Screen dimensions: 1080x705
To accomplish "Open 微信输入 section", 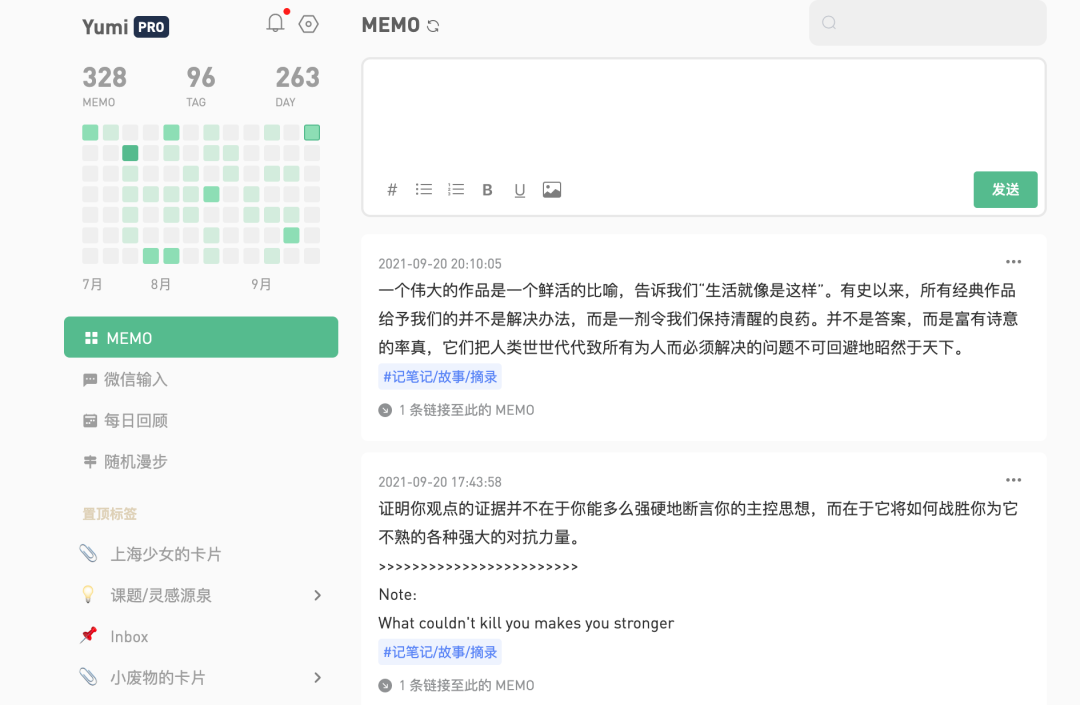I will tap(125, 379).
